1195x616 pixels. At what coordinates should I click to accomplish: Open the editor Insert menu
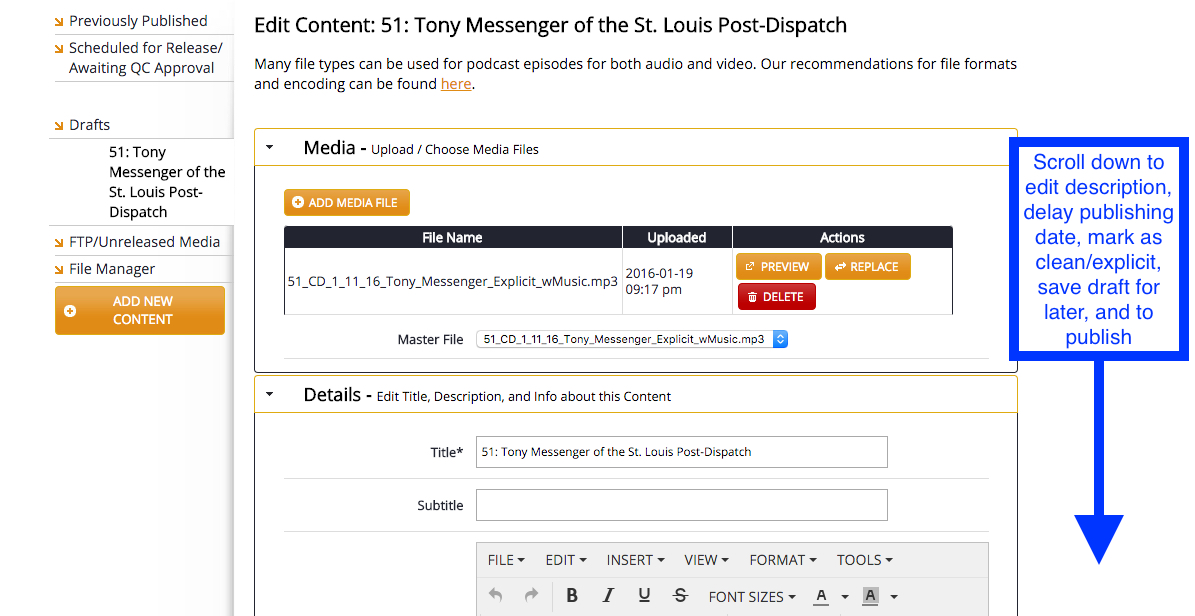coord(636,560)
